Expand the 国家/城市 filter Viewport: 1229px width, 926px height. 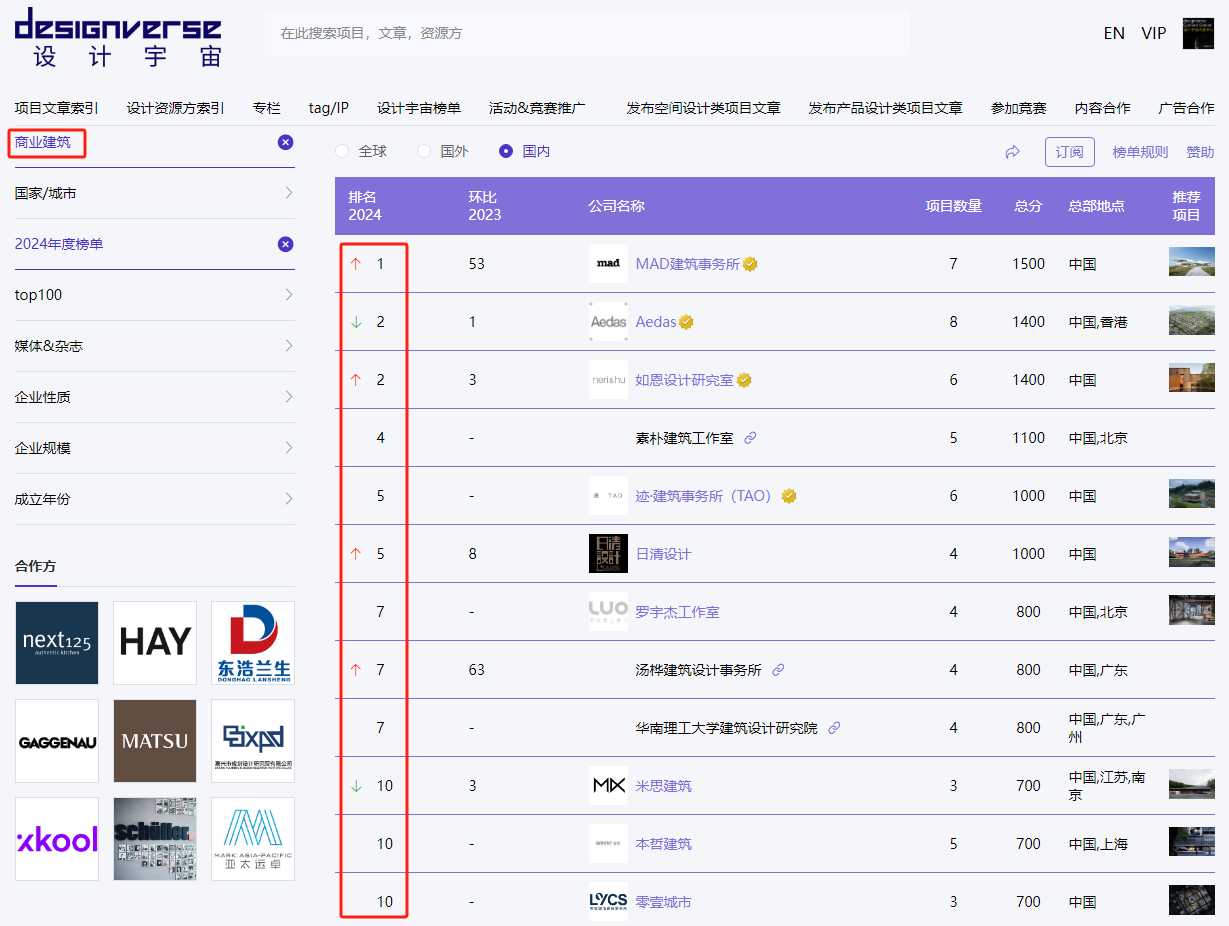154,193
